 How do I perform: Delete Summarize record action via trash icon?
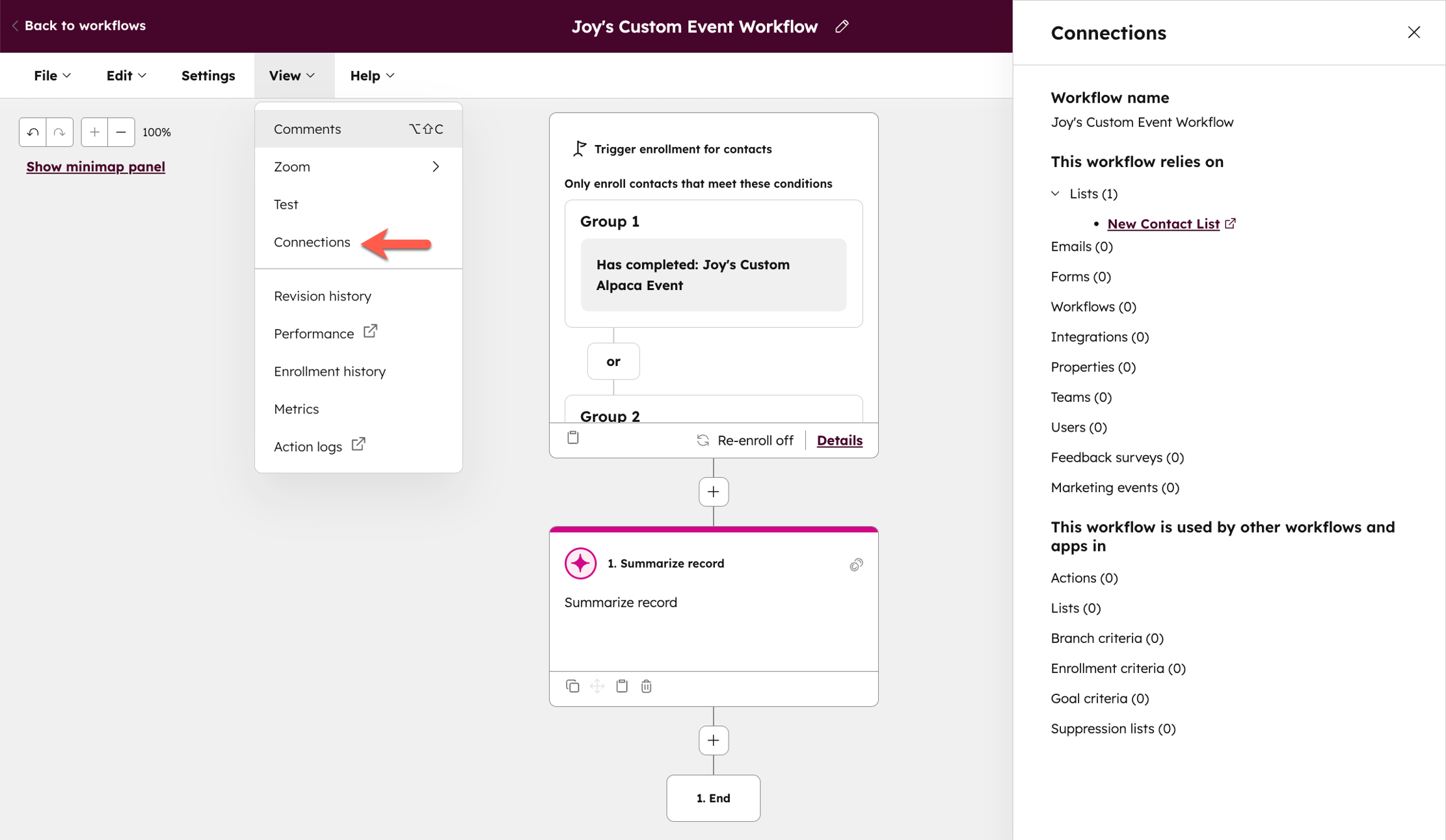coord(646,686)
